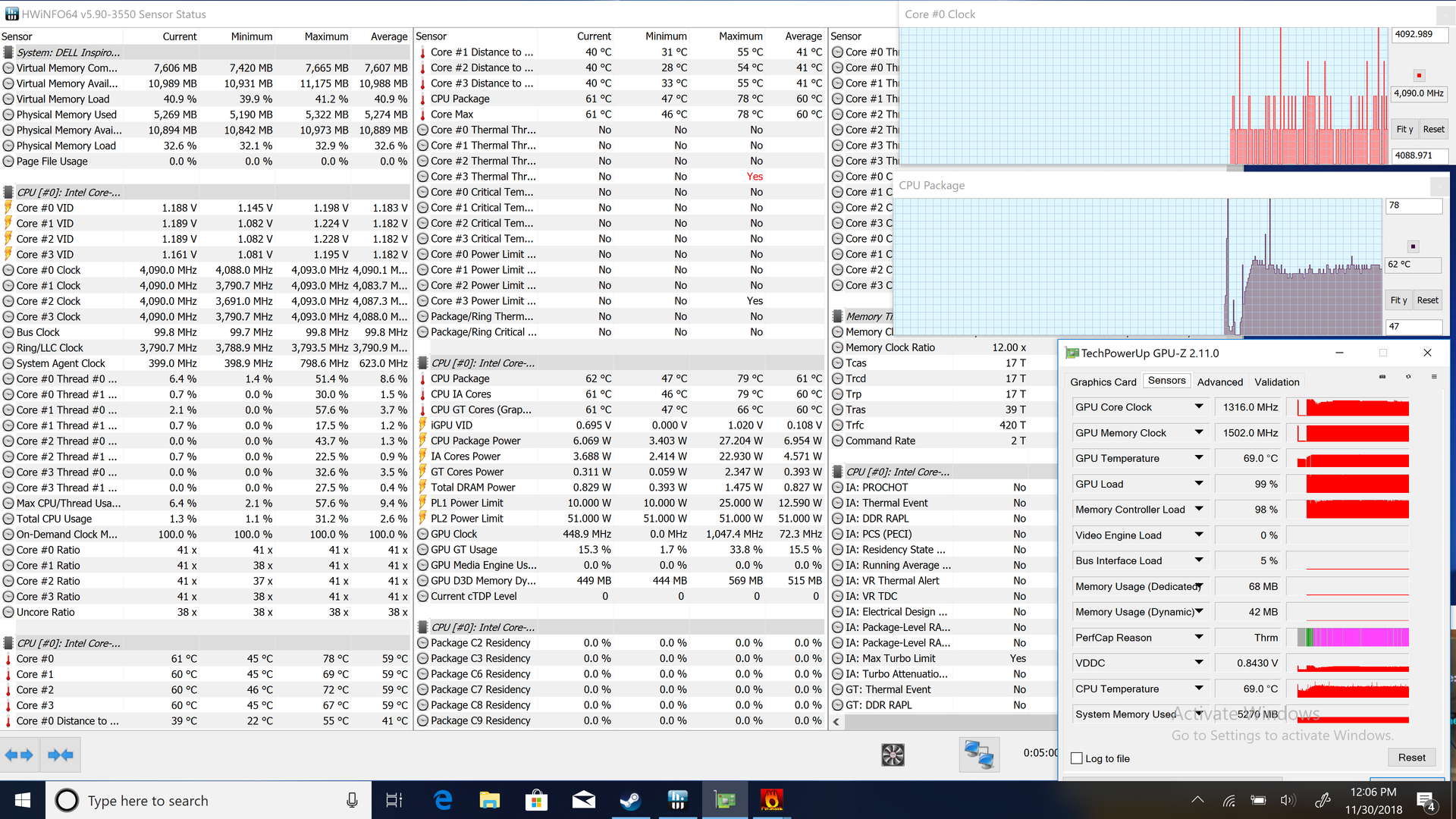Open the fan control icon in HWiNFO
1456x819 pixels.
893,755
